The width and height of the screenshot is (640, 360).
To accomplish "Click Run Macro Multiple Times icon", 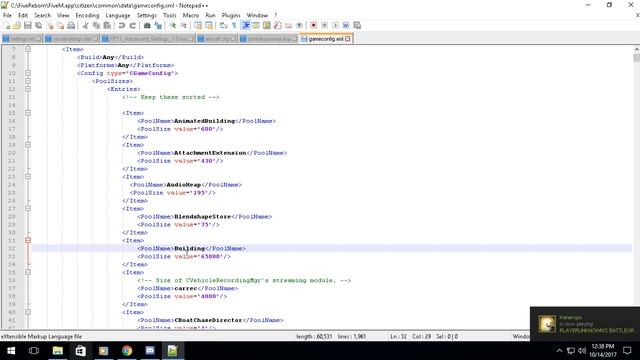I will coord(346,25).
